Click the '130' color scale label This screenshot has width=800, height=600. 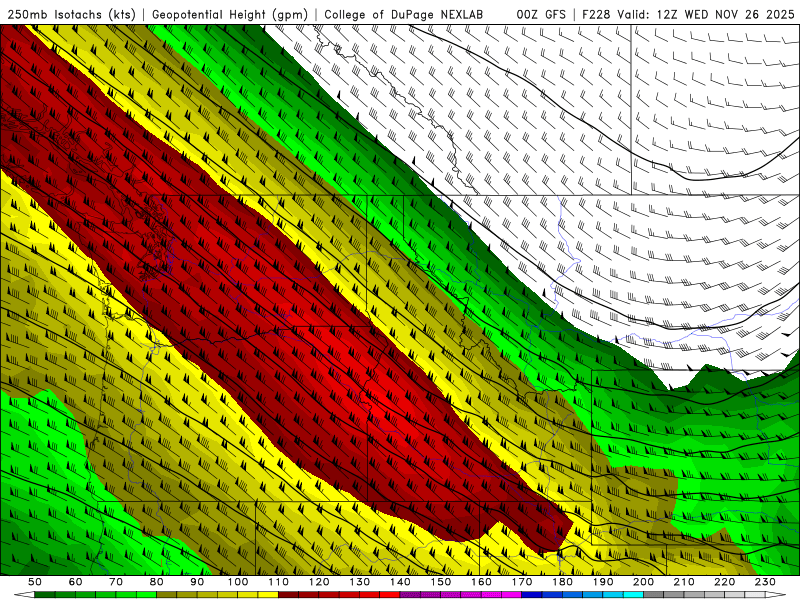[360, 582]
